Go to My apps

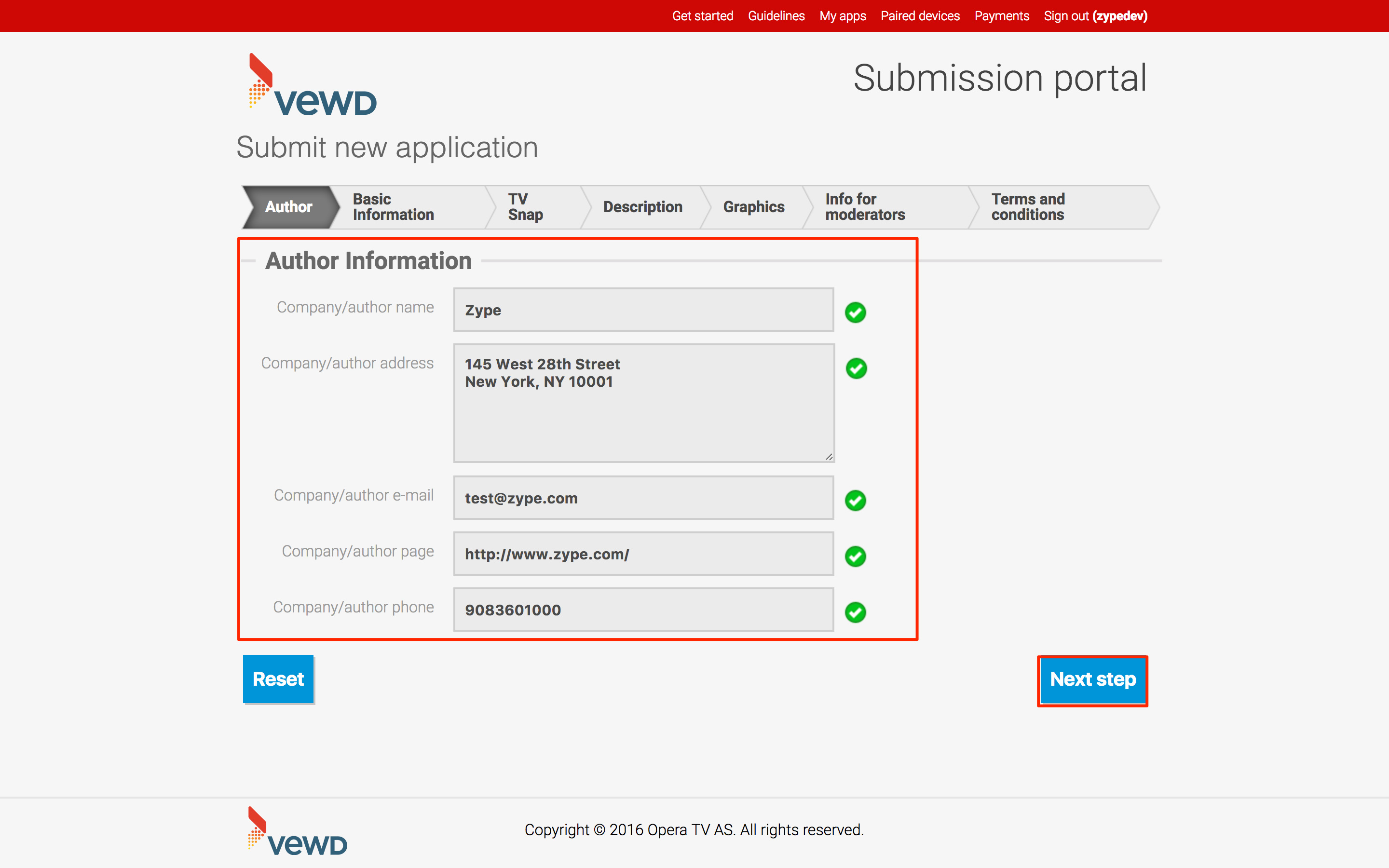click(x=843, y=16)
